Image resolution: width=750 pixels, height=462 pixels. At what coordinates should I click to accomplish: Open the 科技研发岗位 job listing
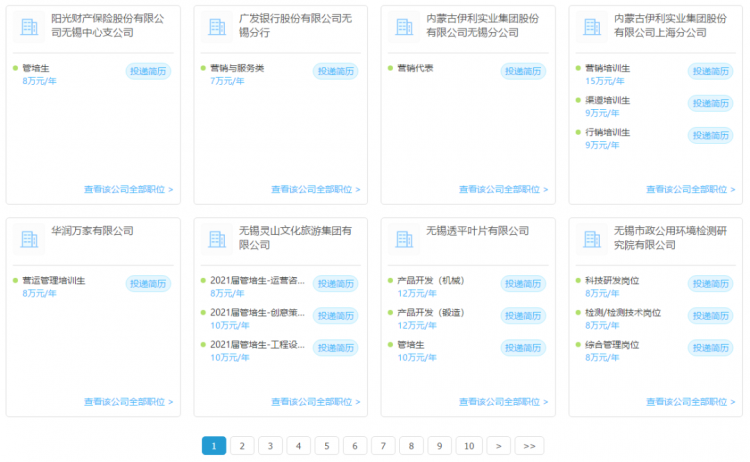(x=612, y=281)
